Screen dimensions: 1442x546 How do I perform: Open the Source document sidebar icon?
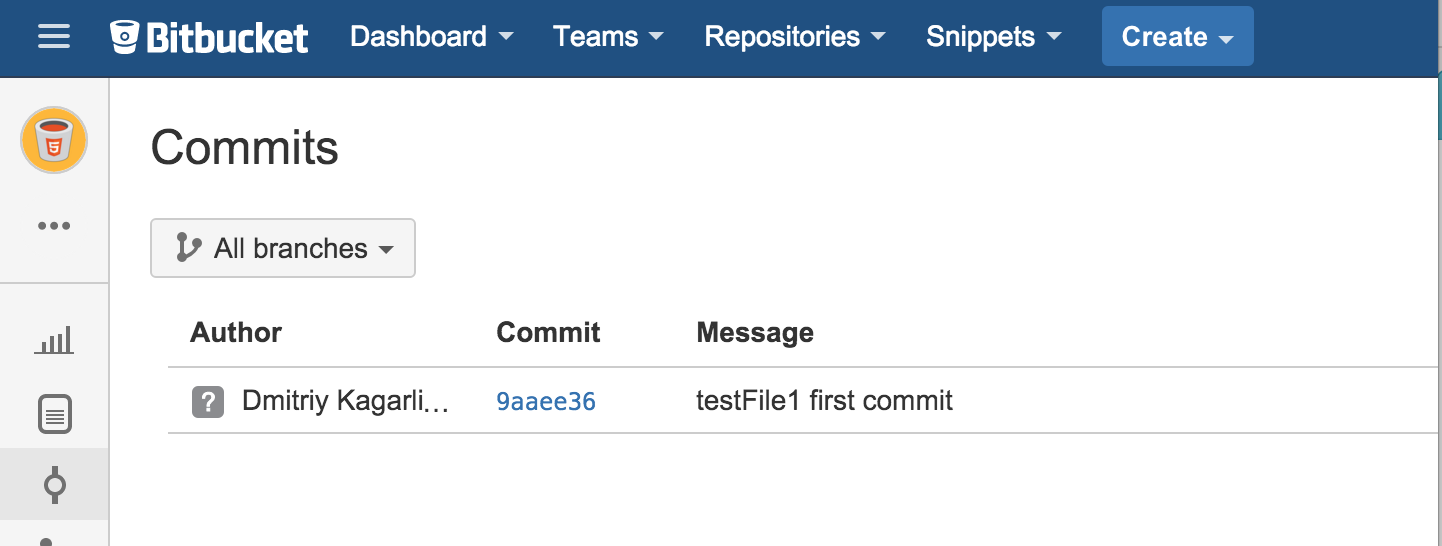(x=54, y=414)
